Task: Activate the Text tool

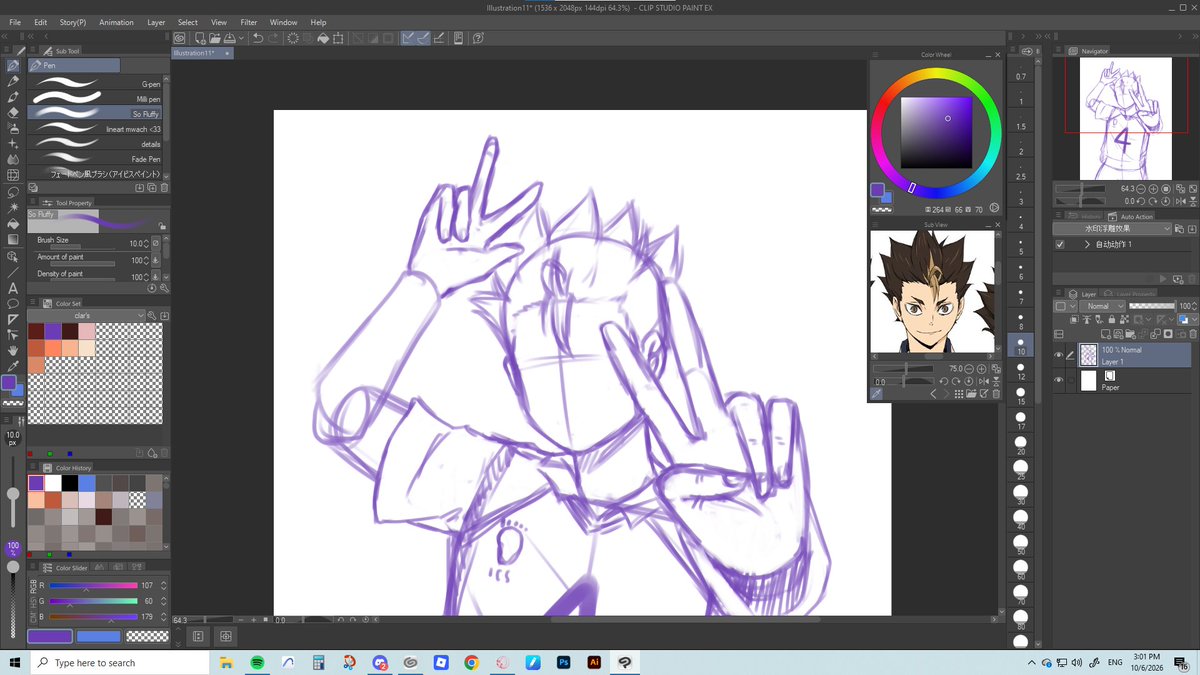Action: pyautogui.click(x=13, y=287)
